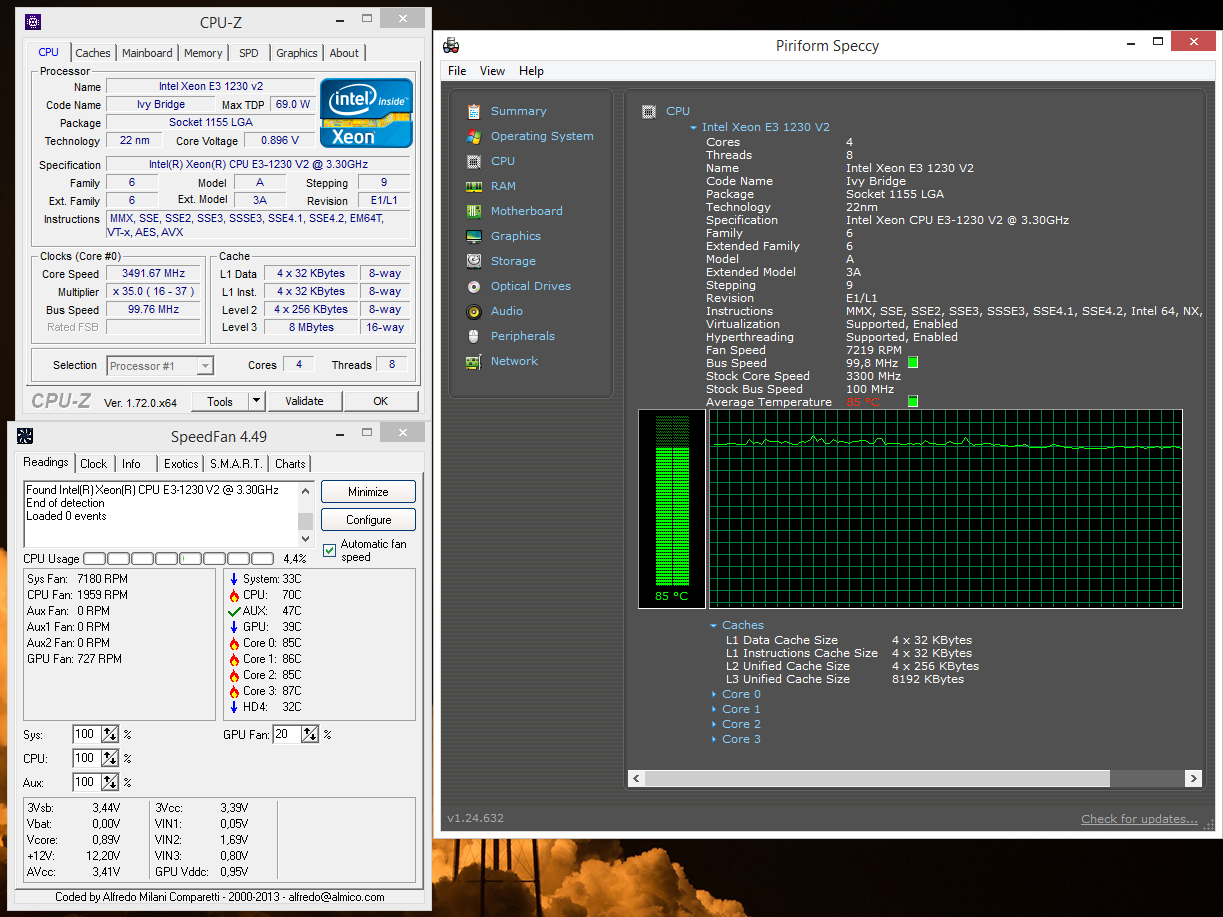Switch to the Graphics tab in CPU-Z
The height and width of the screenshot is (917, 1223).
pos(297,53)
